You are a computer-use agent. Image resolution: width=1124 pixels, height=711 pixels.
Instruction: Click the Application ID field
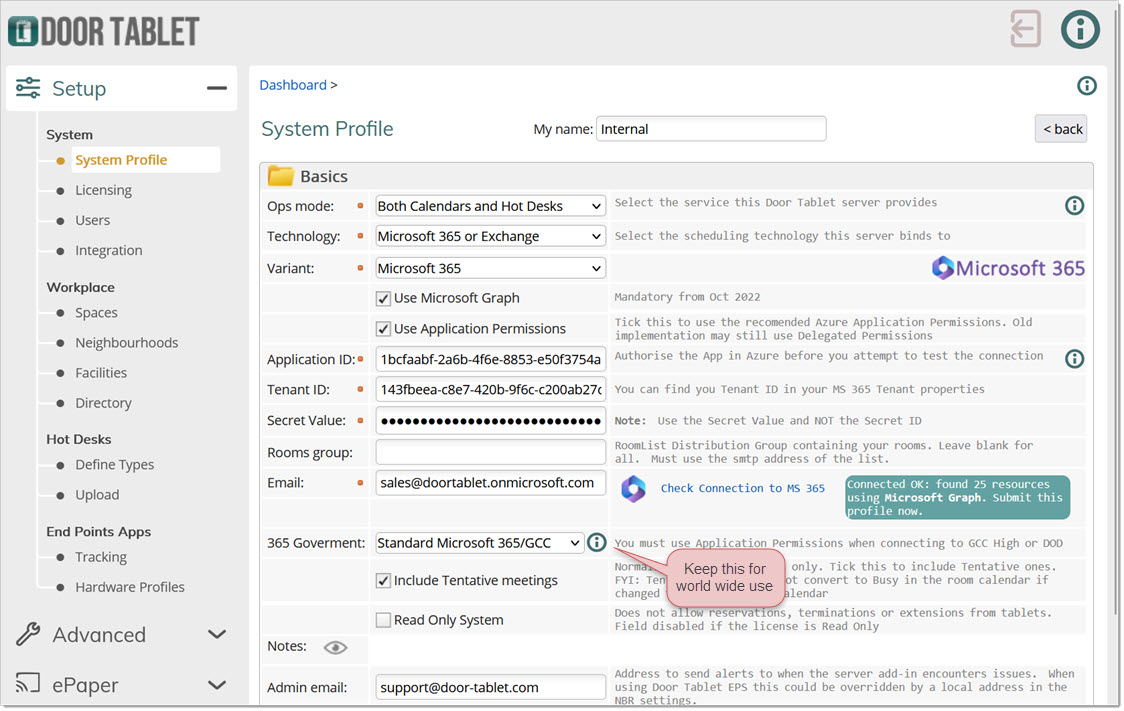(490, 359)
